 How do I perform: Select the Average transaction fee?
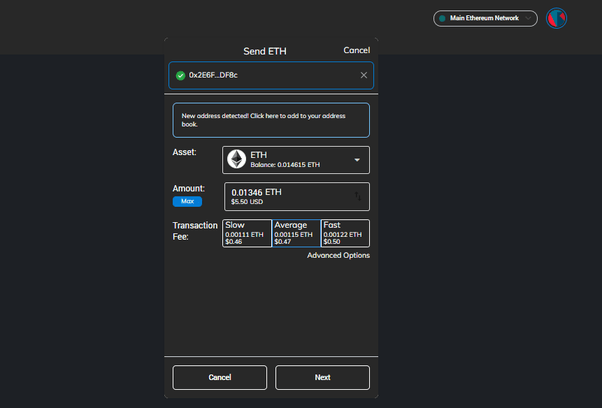tap(296, 233)
